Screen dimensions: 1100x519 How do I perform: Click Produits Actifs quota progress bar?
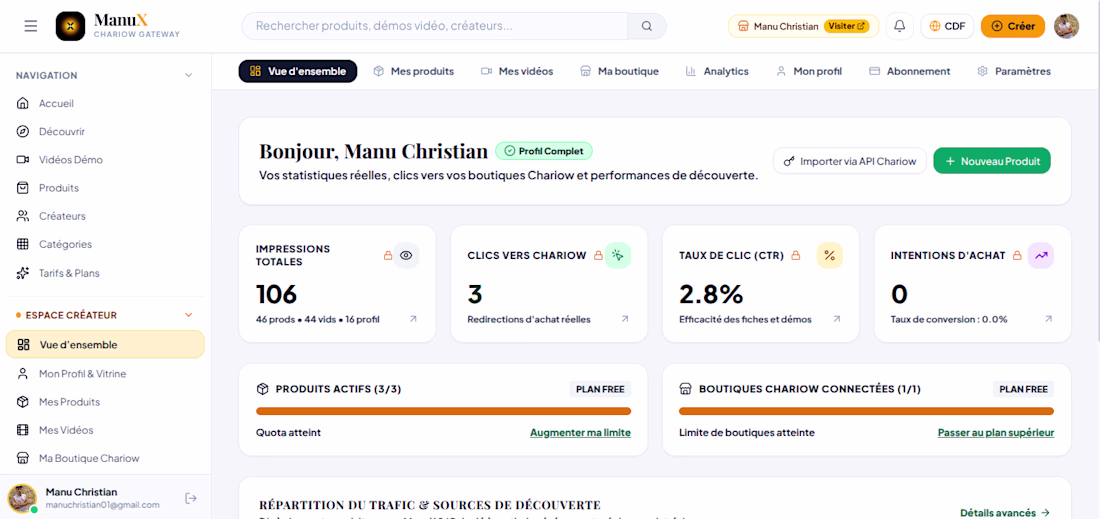click(x=443, y=411)
